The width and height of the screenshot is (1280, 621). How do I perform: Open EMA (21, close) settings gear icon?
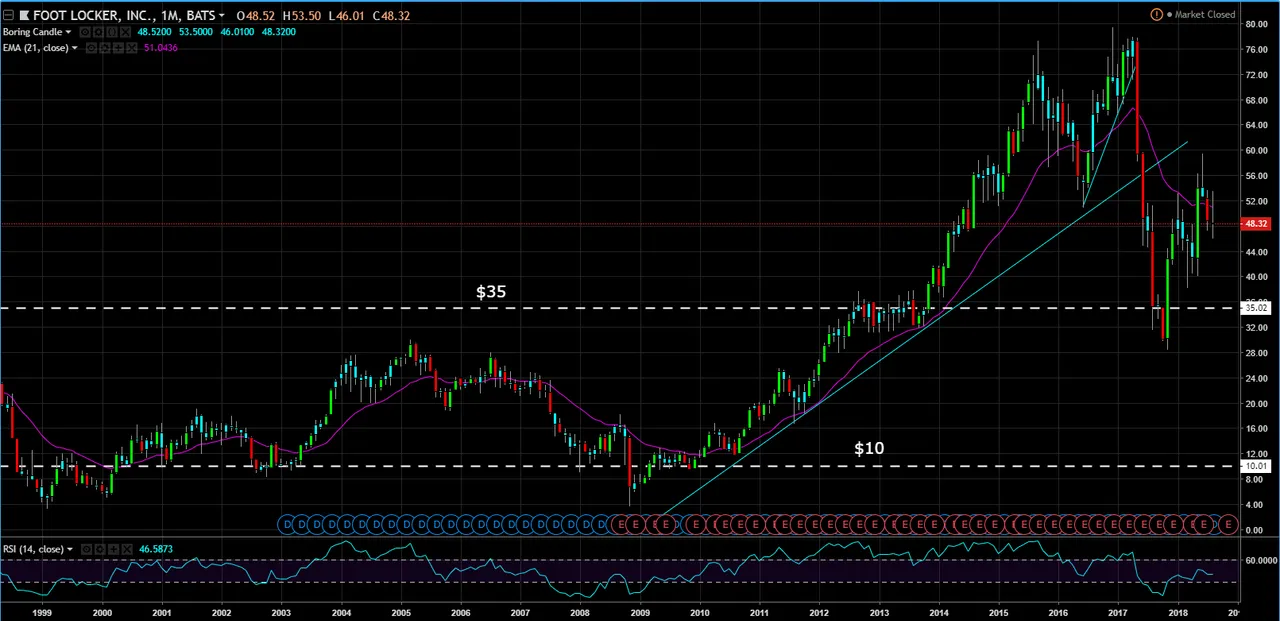(105, 48)
